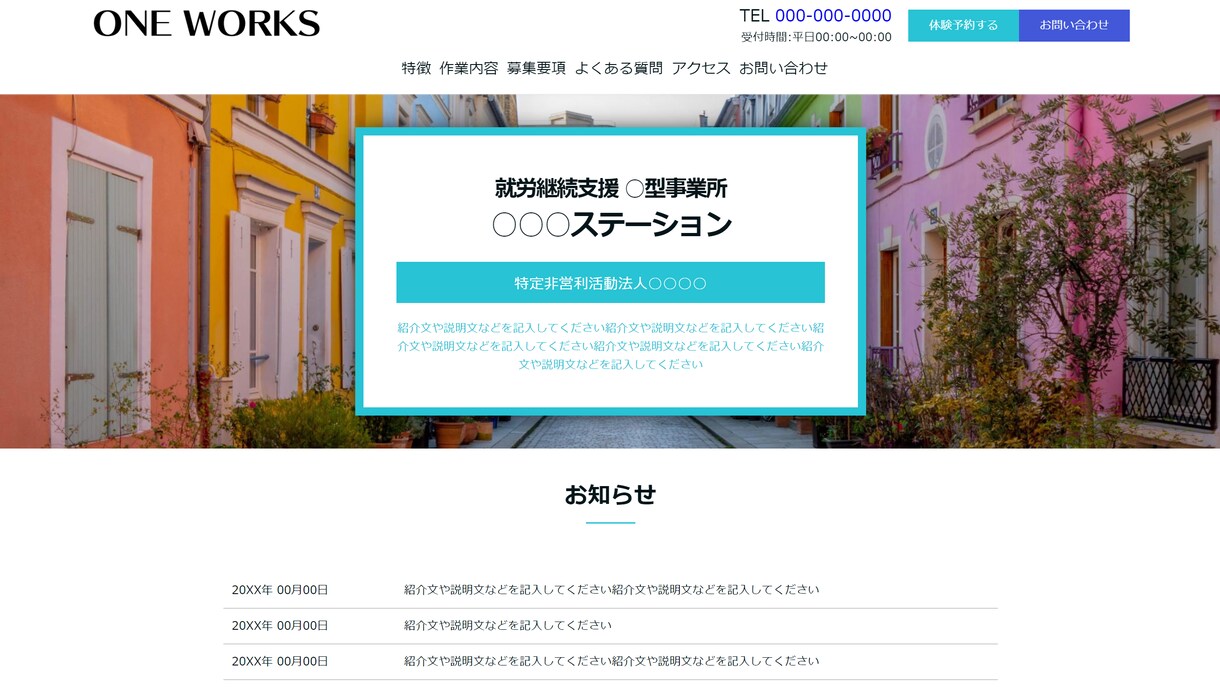Screen dimensions: 1220x687
Task: Open 作業内容 navigation item
Action: (x=469, y=68)
